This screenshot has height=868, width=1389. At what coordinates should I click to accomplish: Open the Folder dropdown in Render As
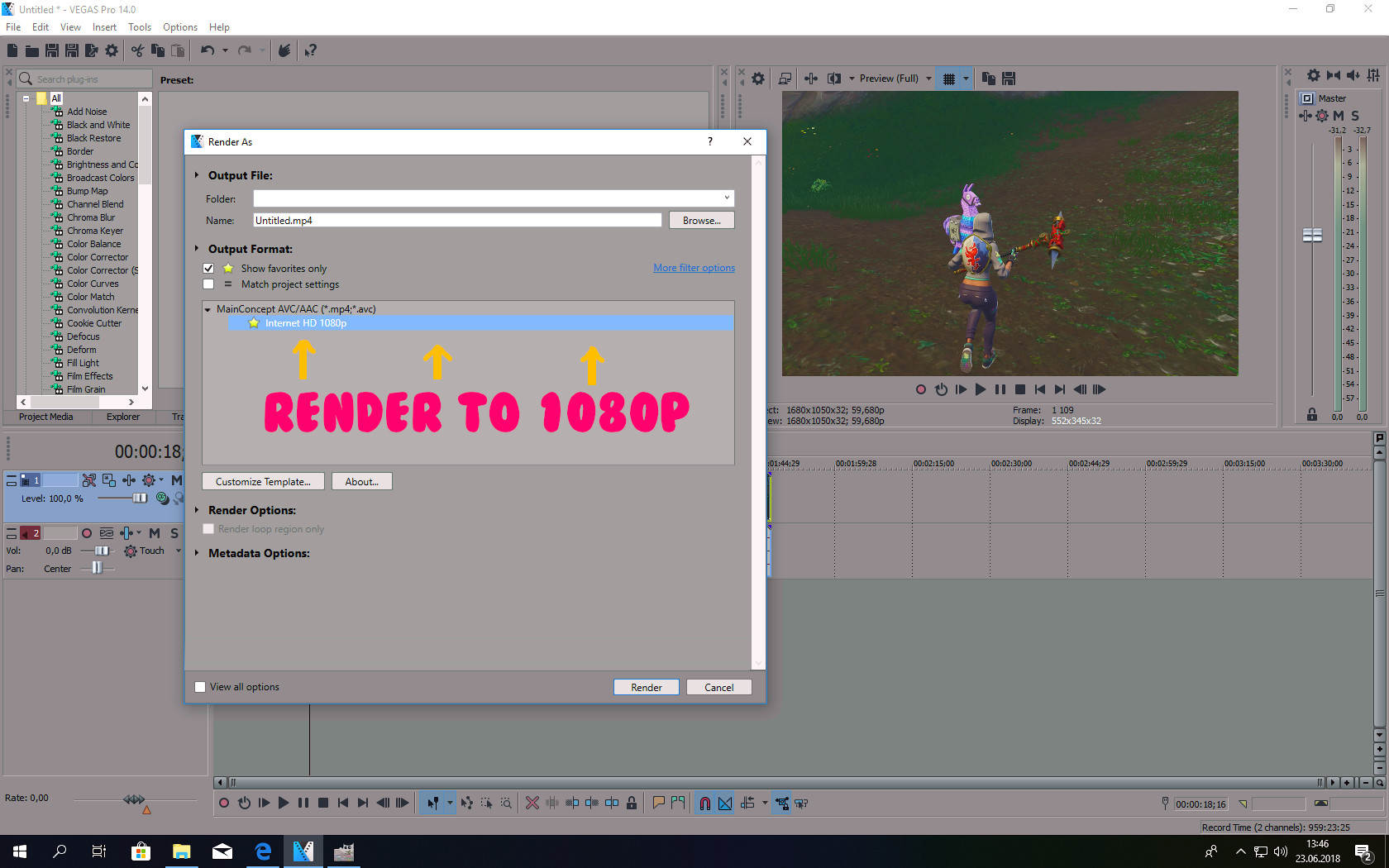[x=727, y=198]
